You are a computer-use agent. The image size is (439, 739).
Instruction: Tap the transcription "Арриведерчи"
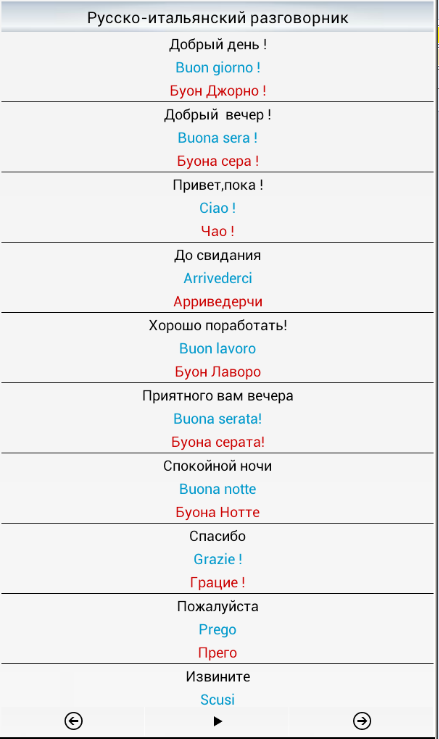coord(217,301)
